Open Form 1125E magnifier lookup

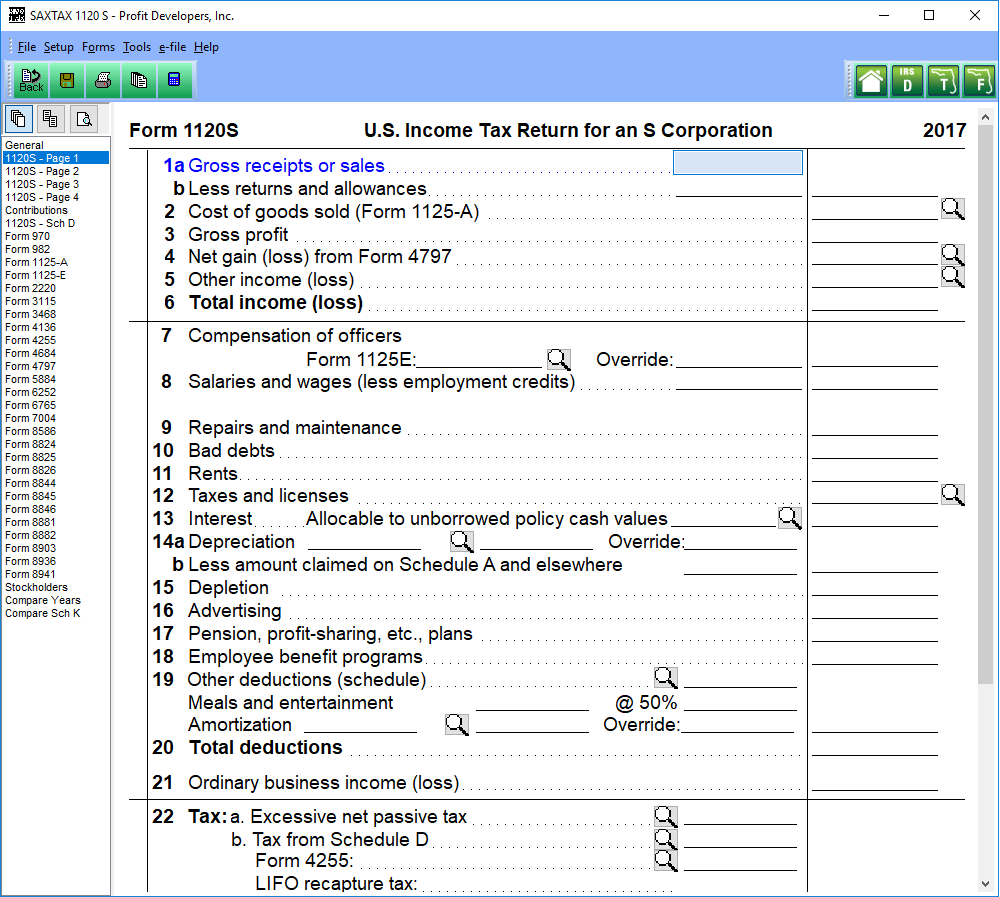559,359
